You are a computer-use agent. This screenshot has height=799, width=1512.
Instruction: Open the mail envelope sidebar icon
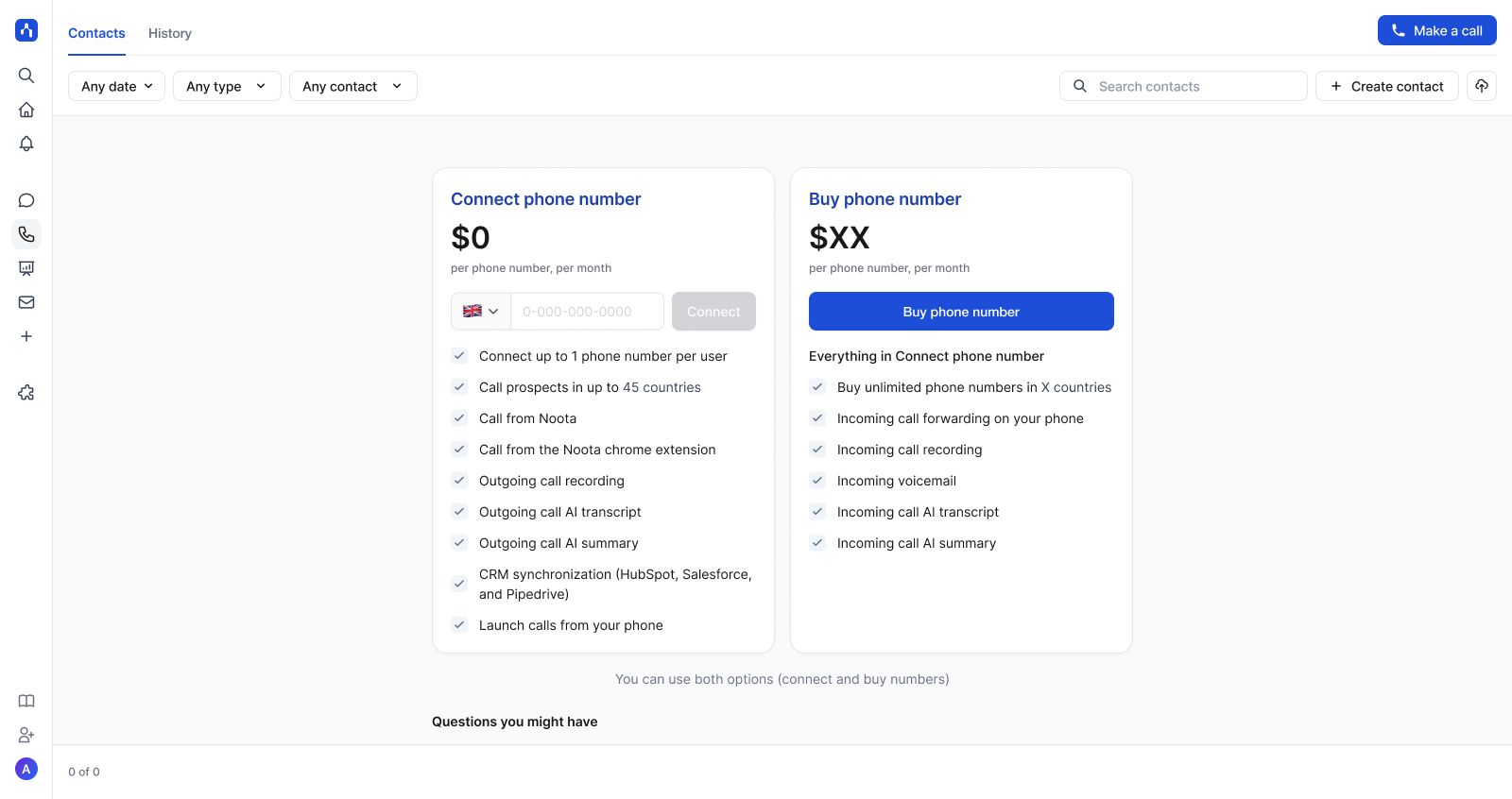pyautogui.click(x=26, y=302)
